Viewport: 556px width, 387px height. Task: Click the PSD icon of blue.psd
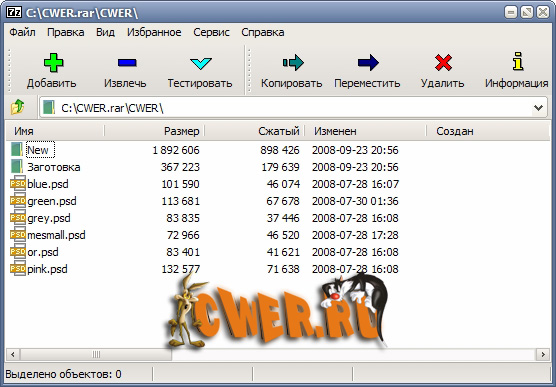(x=18, y=184)
